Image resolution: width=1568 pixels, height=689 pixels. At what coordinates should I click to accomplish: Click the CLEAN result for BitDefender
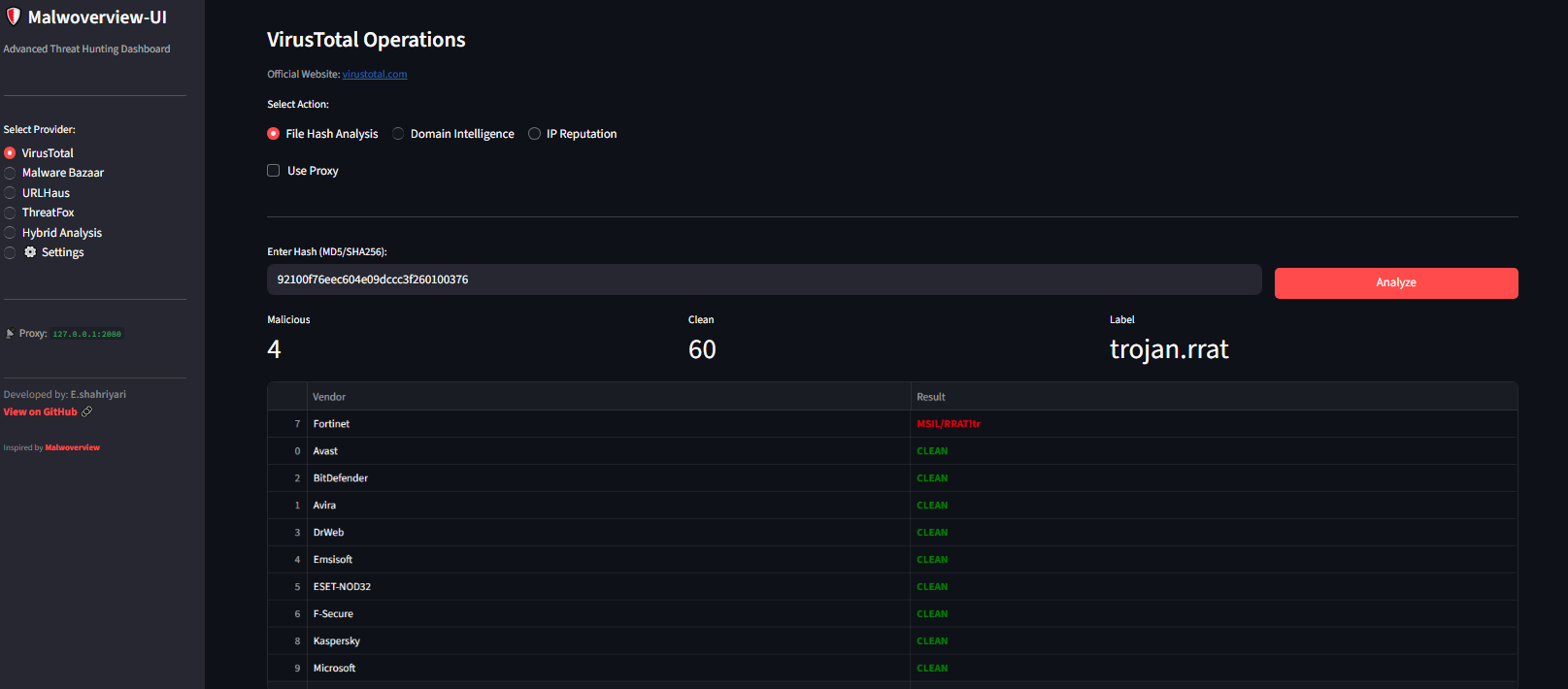(x=1214, y=478)
